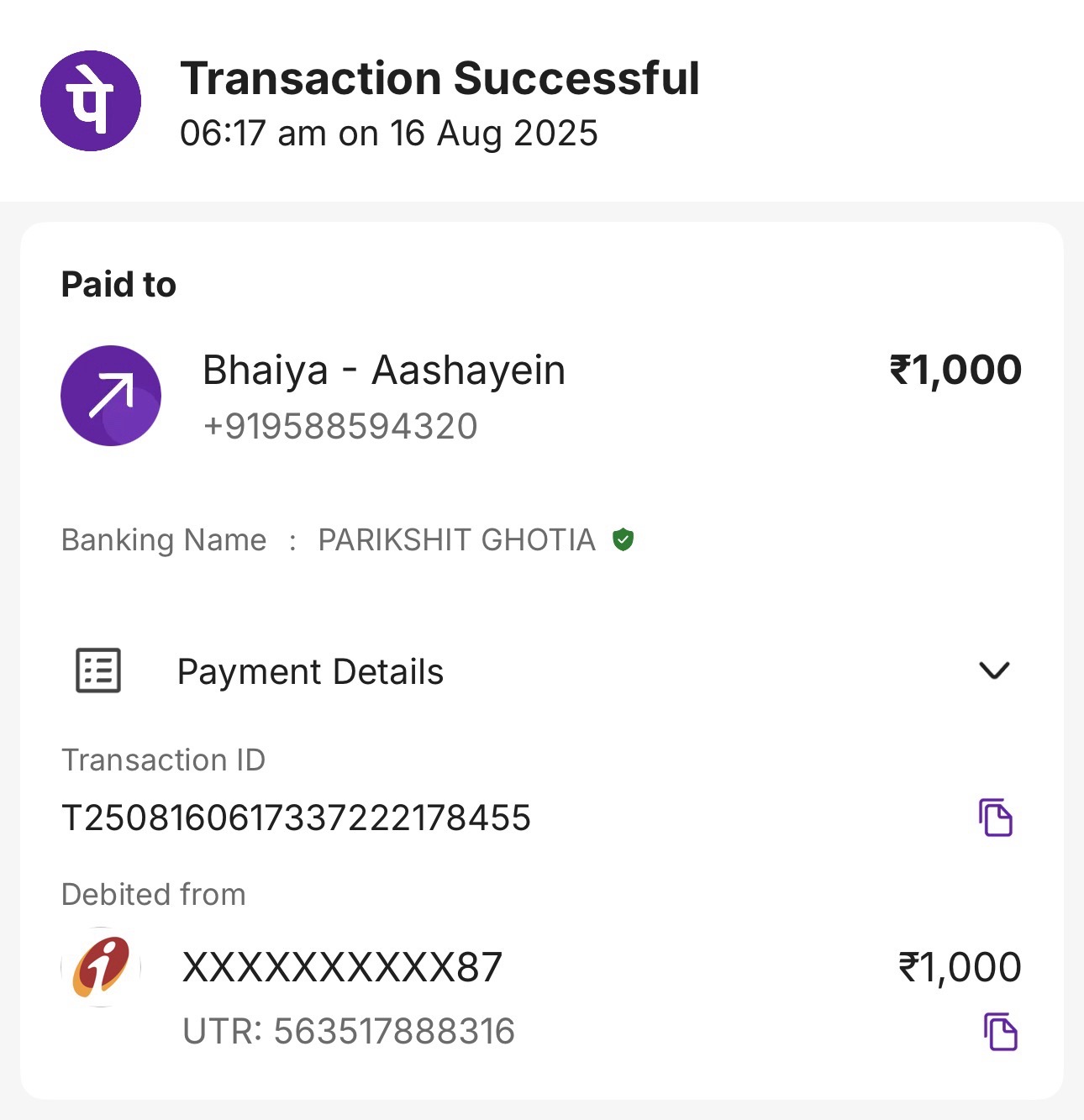Copy the UTR number

point(1000,1032)
